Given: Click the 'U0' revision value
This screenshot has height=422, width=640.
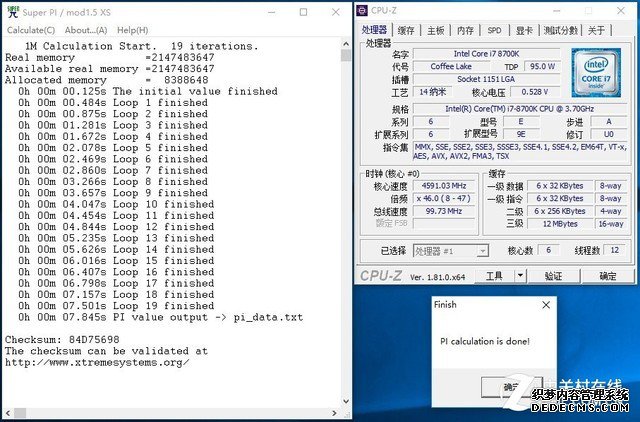Looking at the screenshot, I should pyautogui.click(x=609, y=134).
